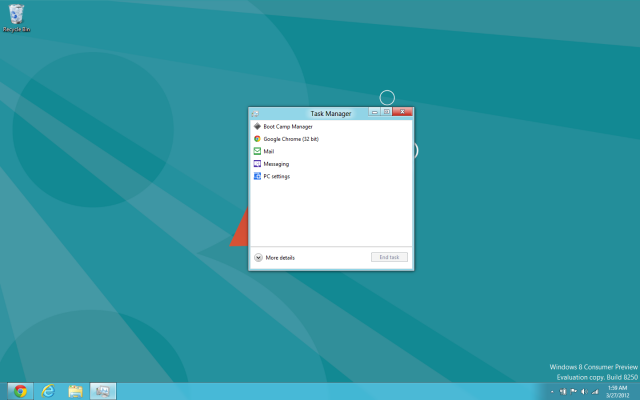
Task: Open Google Chrome from the taskbar
Action: click(20, 390)
